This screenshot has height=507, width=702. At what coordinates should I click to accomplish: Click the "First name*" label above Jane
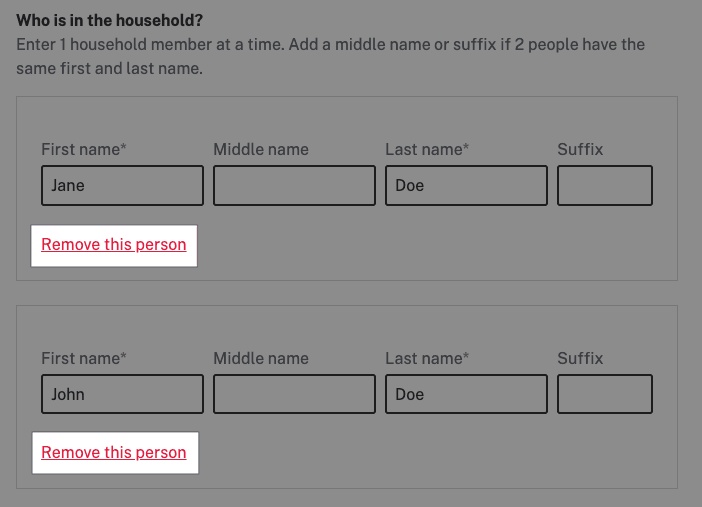[84, 150]
